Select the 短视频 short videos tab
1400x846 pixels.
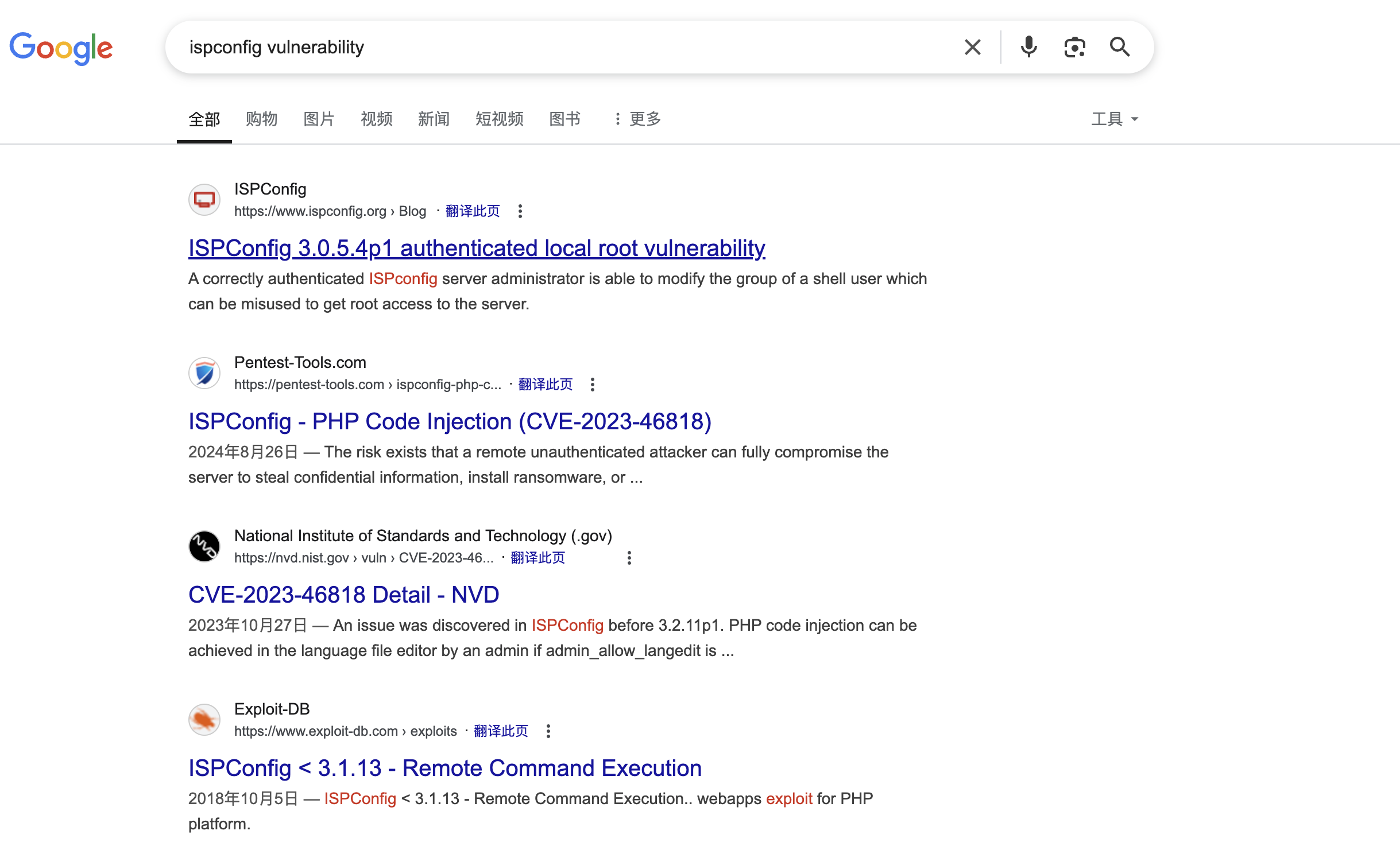pyautogui.click(x=499, y=119)
